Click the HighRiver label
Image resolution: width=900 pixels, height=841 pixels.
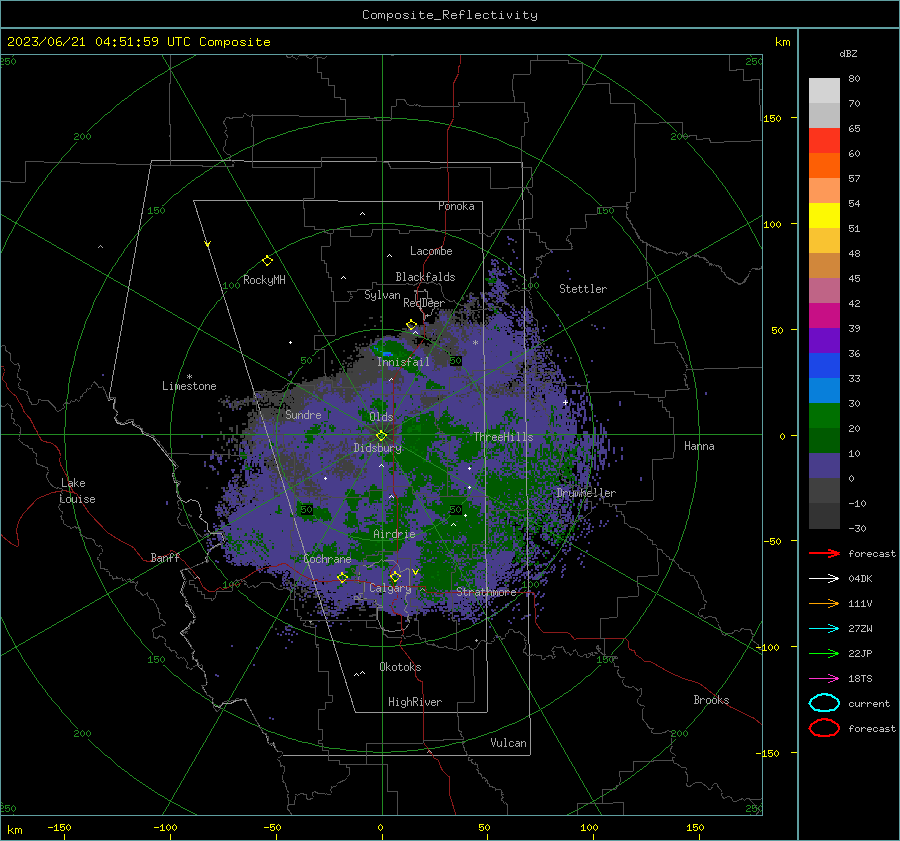(415, 702)
